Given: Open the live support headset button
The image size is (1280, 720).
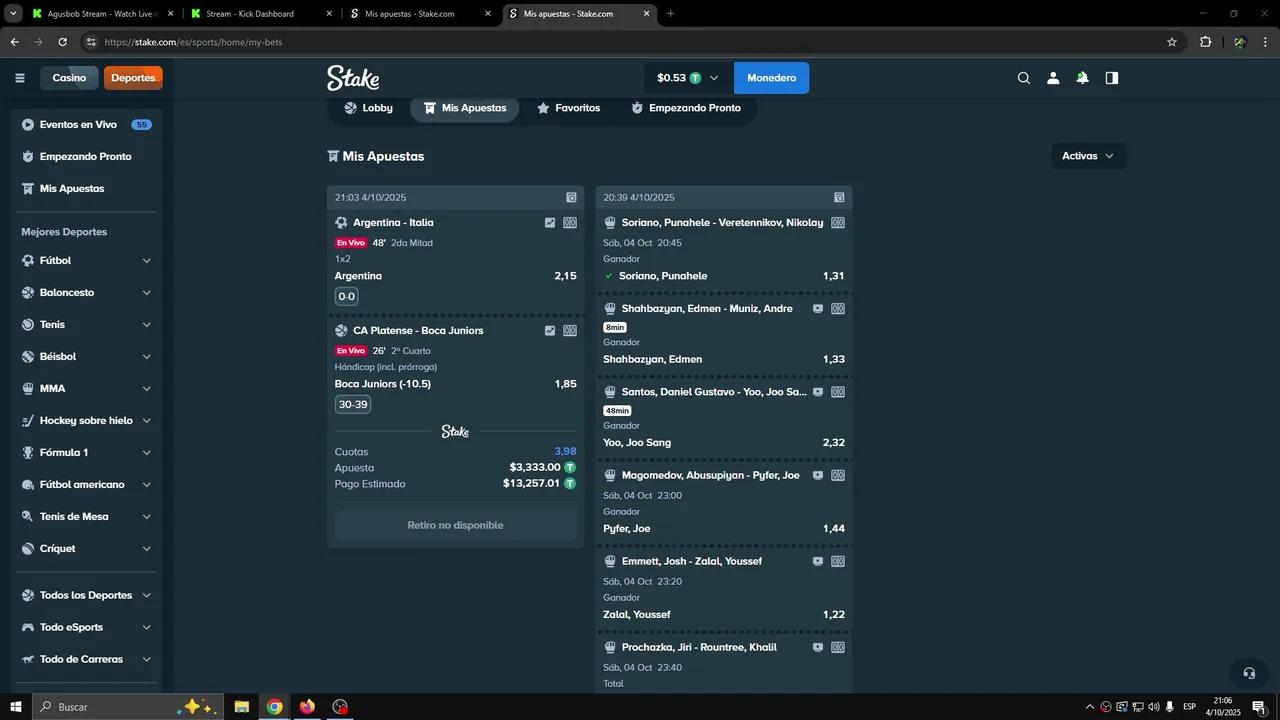Looking at the screenshot, I should (1248, 673).
